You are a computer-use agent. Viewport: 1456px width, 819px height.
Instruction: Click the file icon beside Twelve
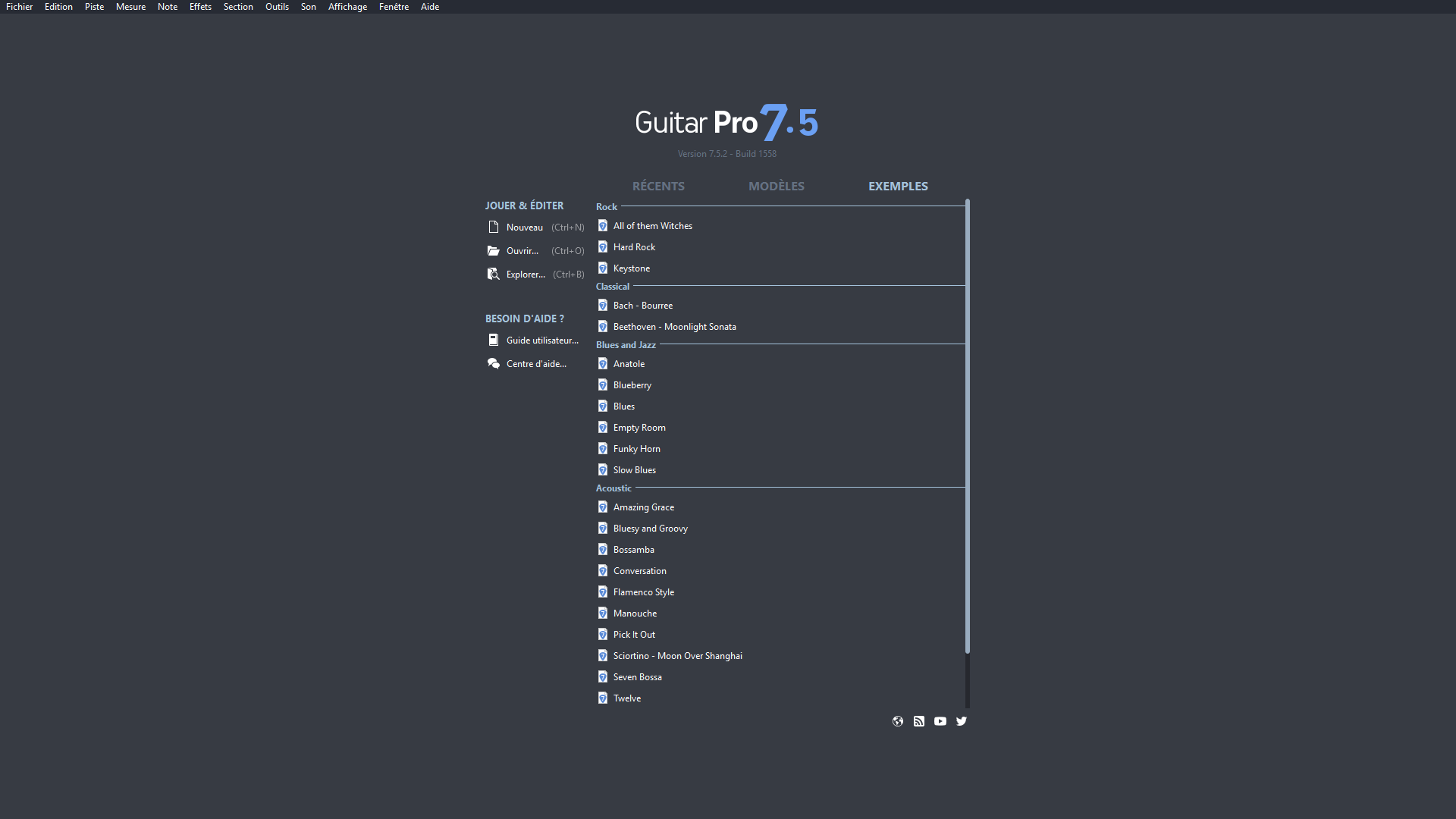pos(603,698)
